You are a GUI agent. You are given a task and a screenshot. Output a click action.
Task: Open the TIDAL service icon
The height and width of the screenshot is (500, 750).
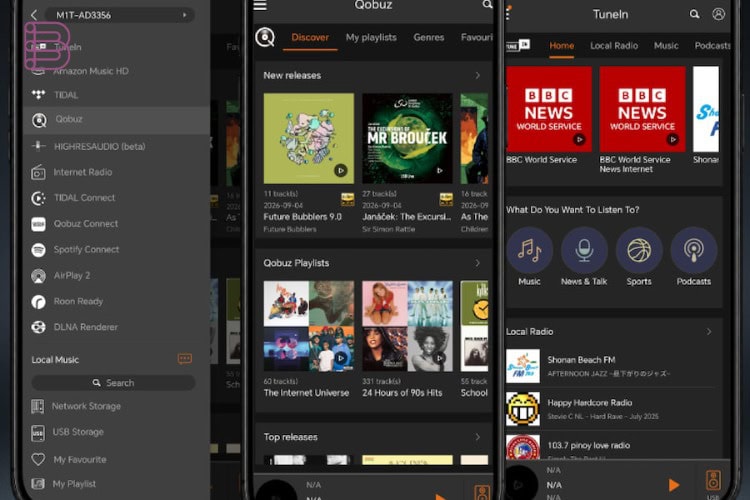(x=38, y=95)
